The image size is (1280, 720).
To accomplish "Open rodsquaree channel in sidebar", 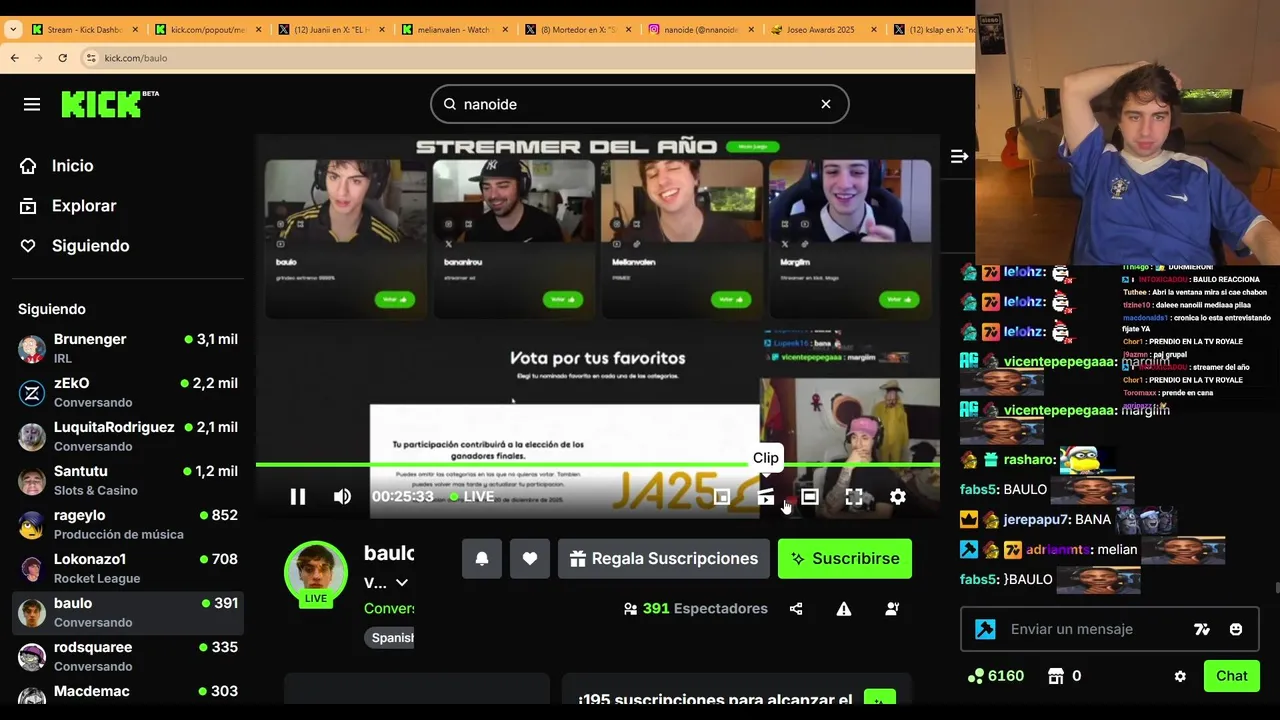I will pos(128,656).
